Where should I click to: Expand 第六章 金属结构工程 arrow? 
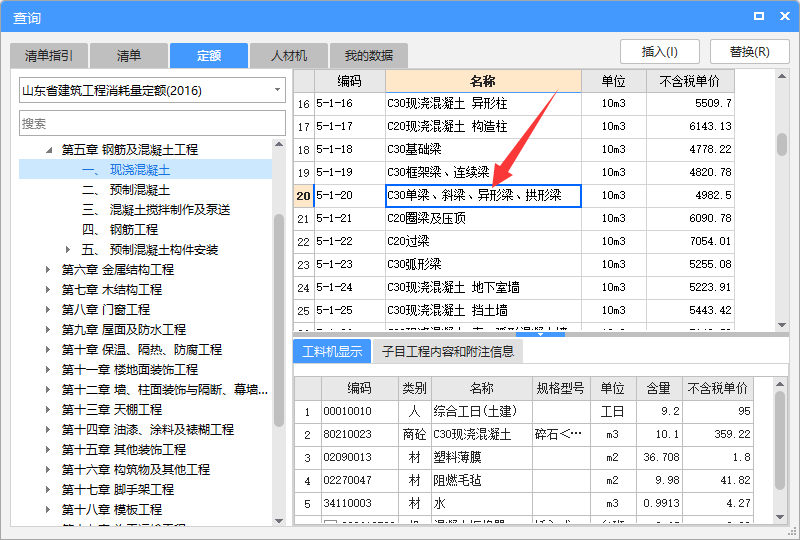[48, 269]
